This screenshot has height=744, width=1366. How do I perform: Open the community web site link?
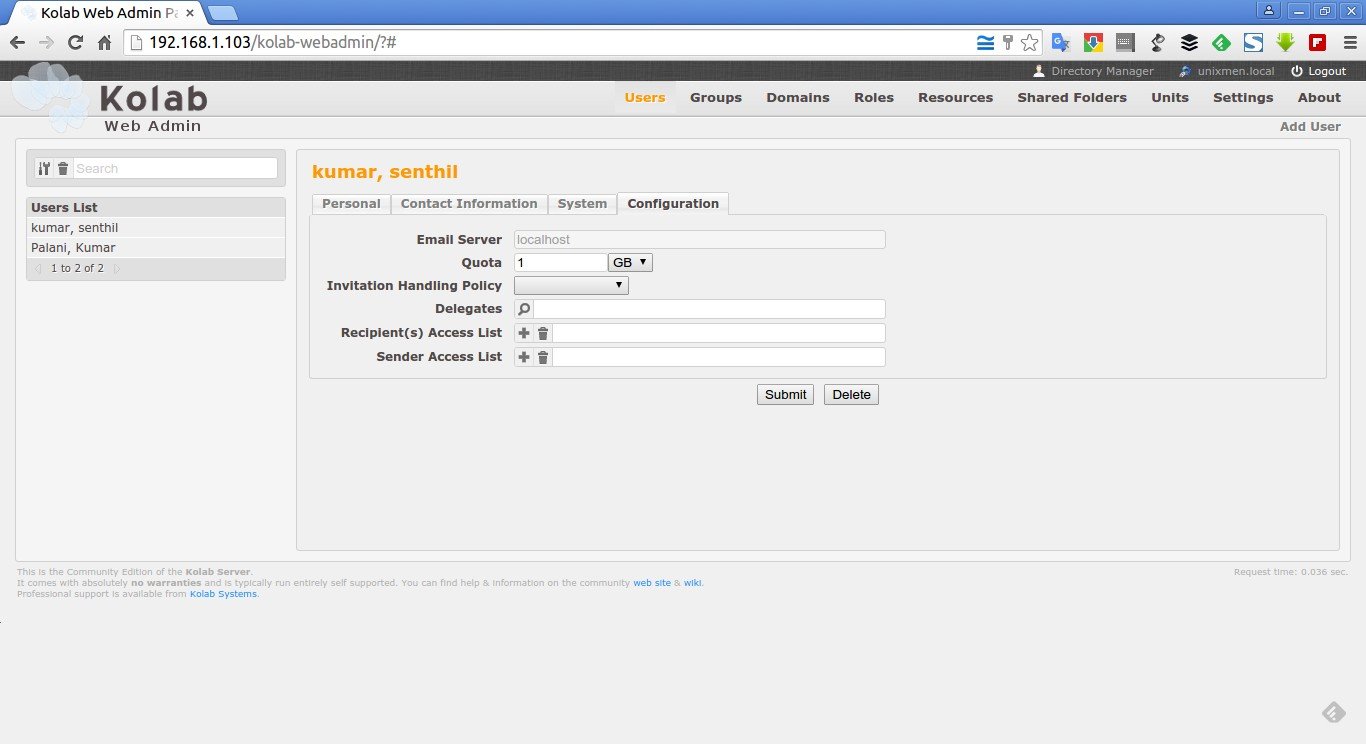click(x=652, y=583)
